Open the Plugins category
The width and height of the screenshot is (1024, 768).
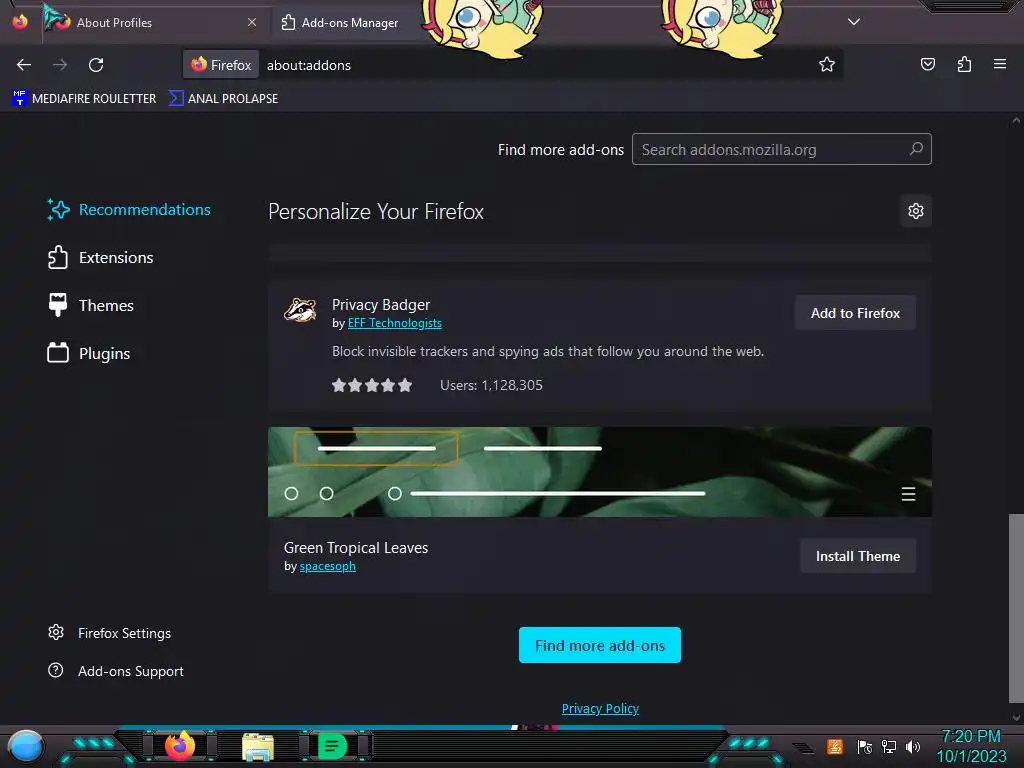(x=89, y=353)
